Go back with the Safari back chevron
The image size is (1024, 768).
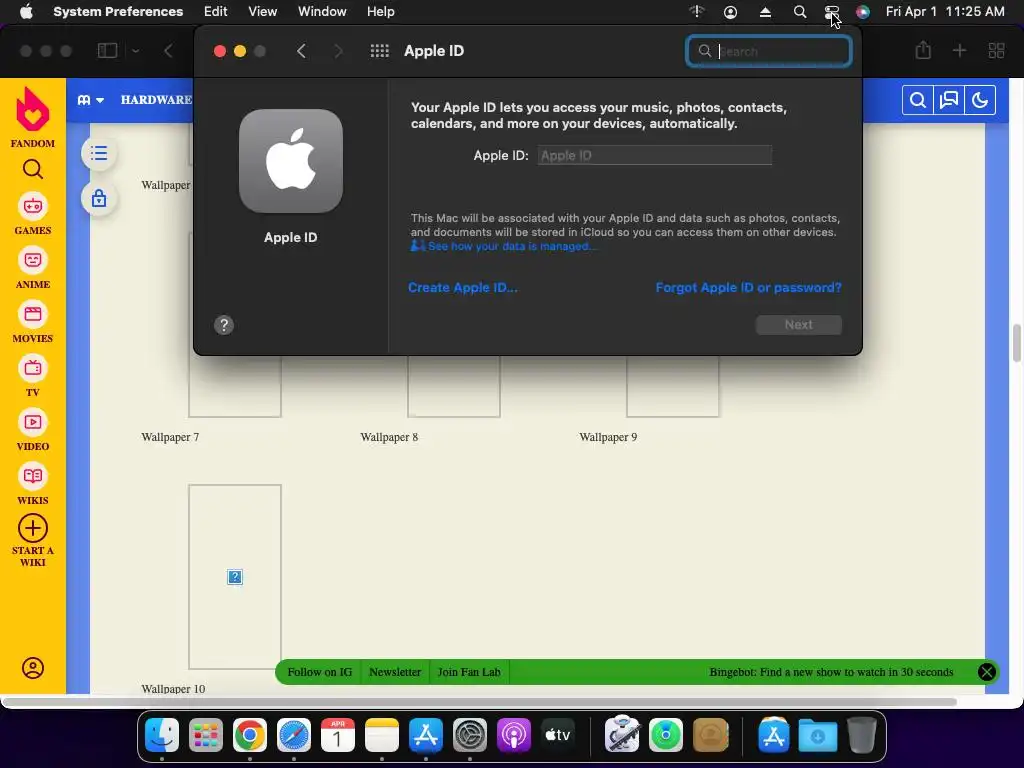(x=168, y=50)
